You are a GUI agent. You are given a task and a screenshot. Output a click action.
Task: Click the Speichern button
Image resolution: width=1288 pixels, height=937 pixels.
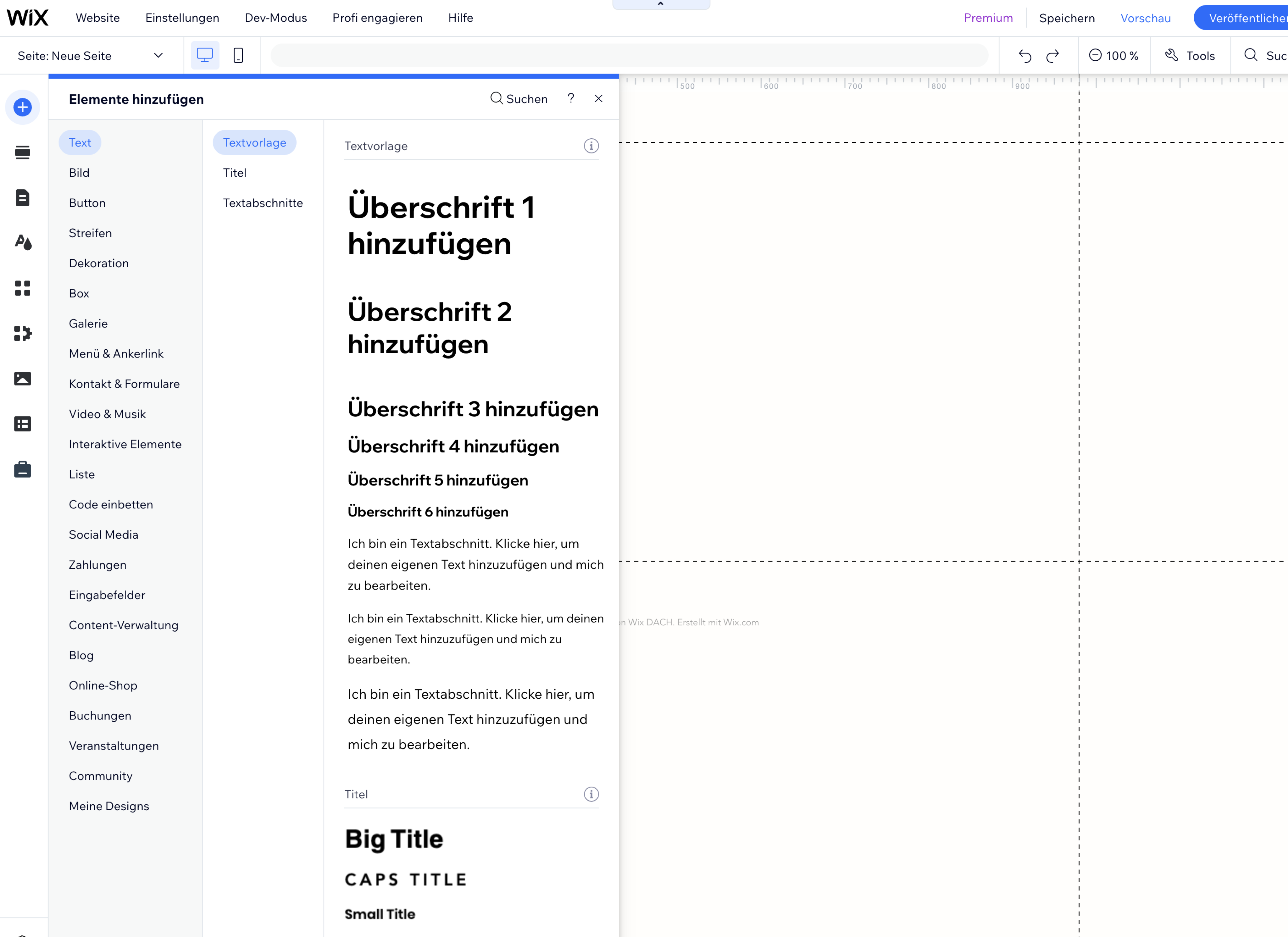[1067, 18]
